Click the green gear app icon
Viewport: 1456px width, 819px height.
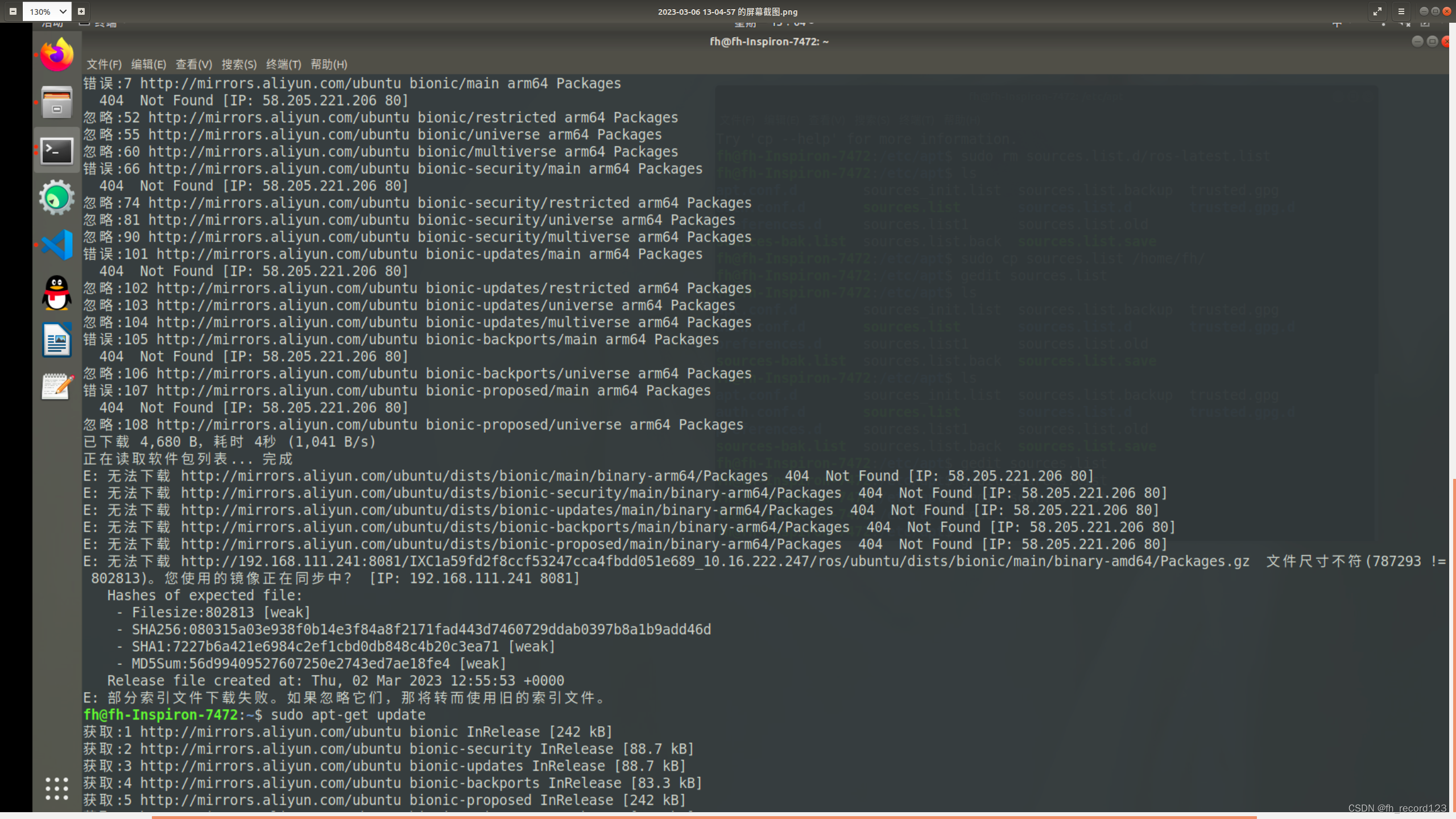[57, 198]
